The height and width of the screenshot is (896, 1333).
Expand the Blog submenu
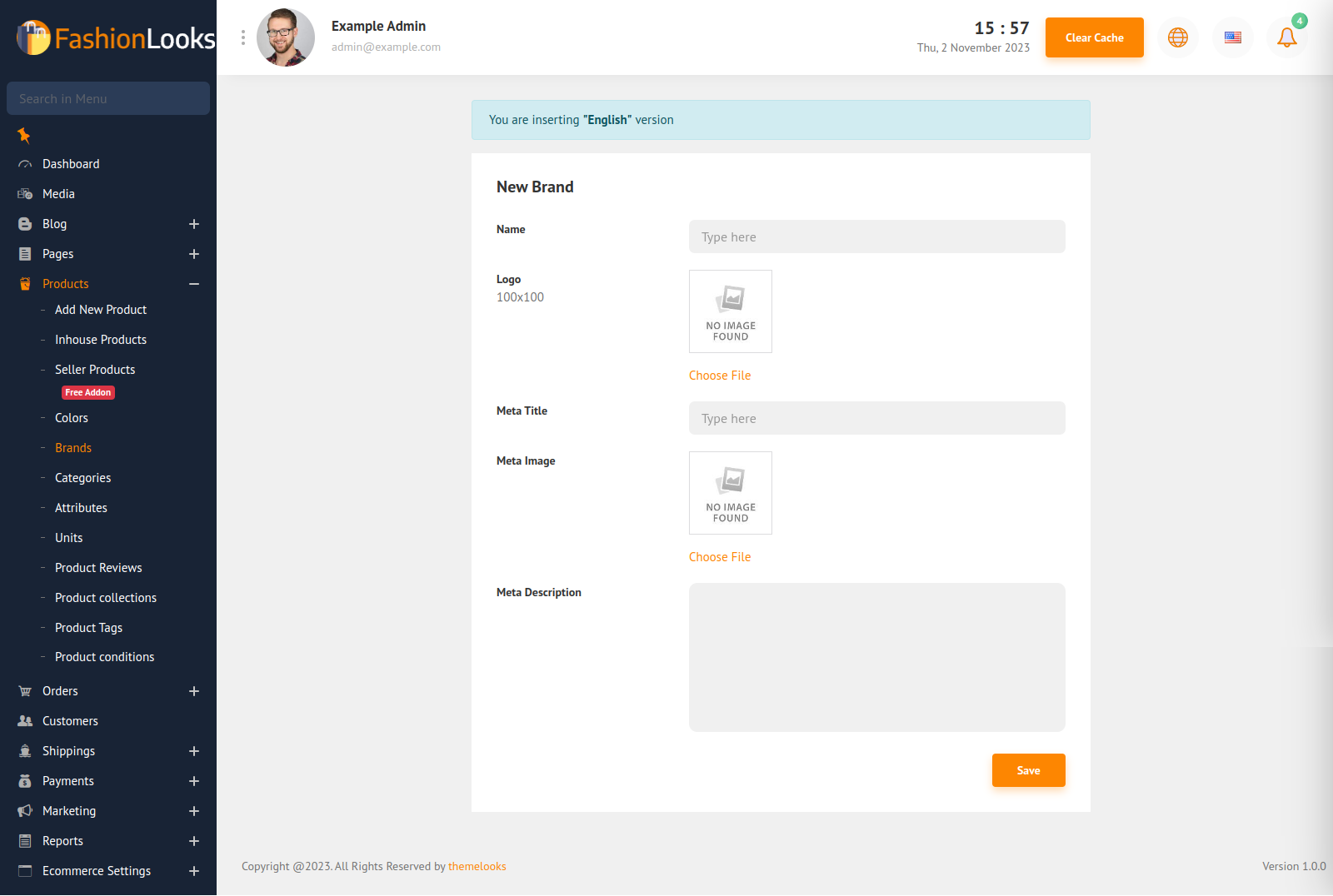pyautogui.click(x=193, y=224)
